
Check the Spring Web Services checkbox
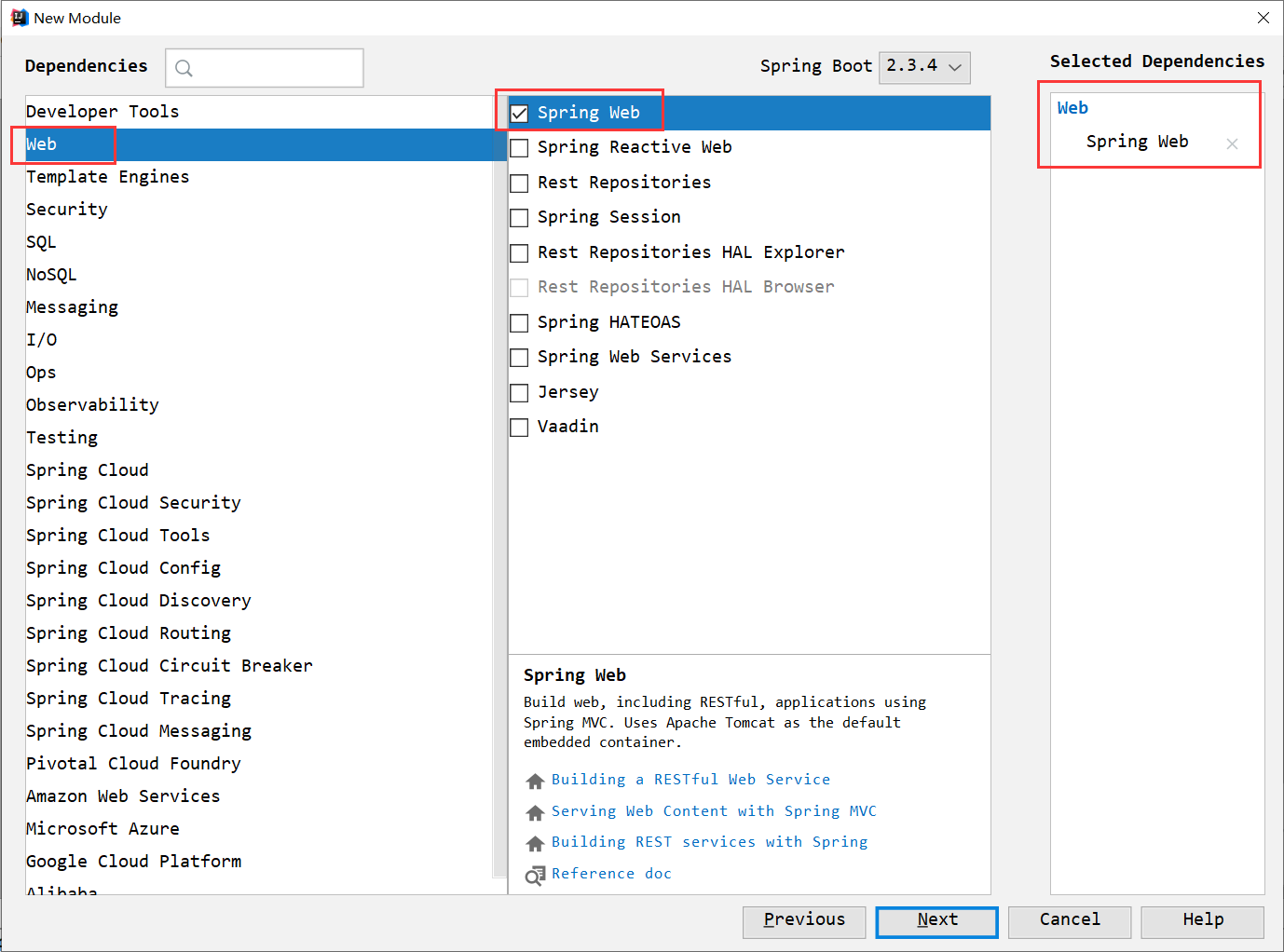519,358
